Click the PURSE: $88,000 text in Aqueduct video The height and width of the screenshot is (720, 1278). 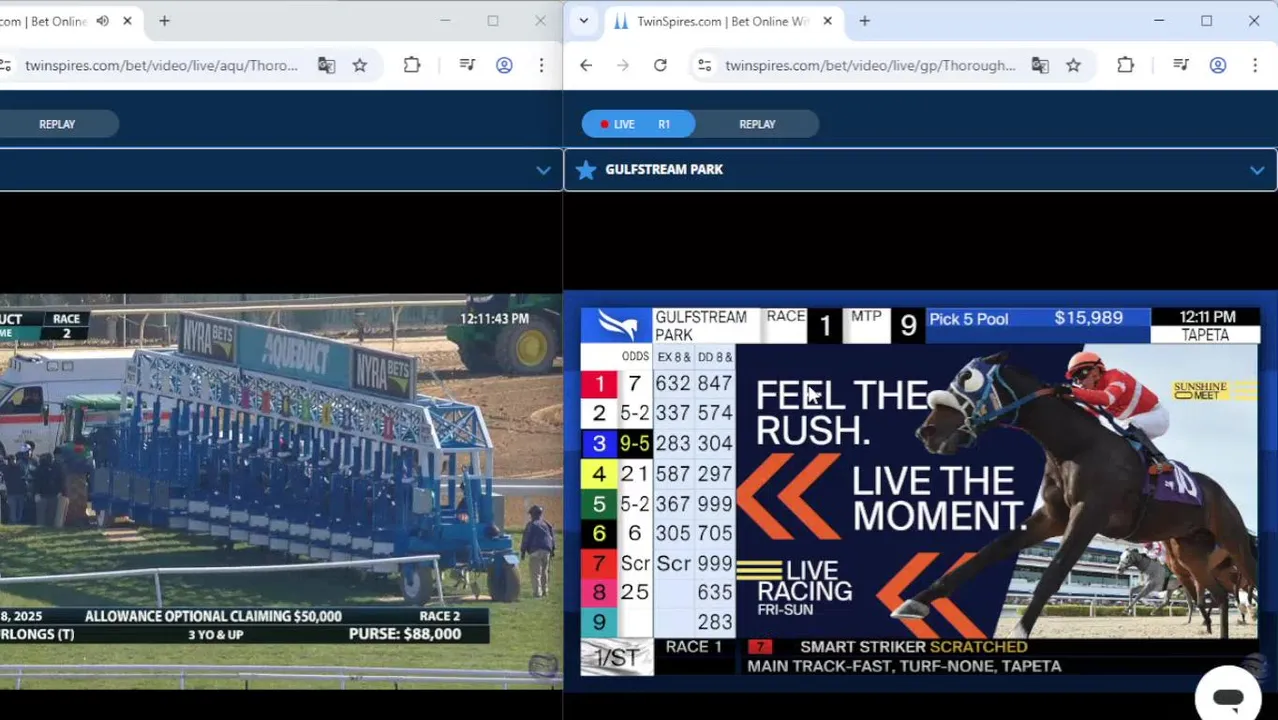[x=405, y=634]
